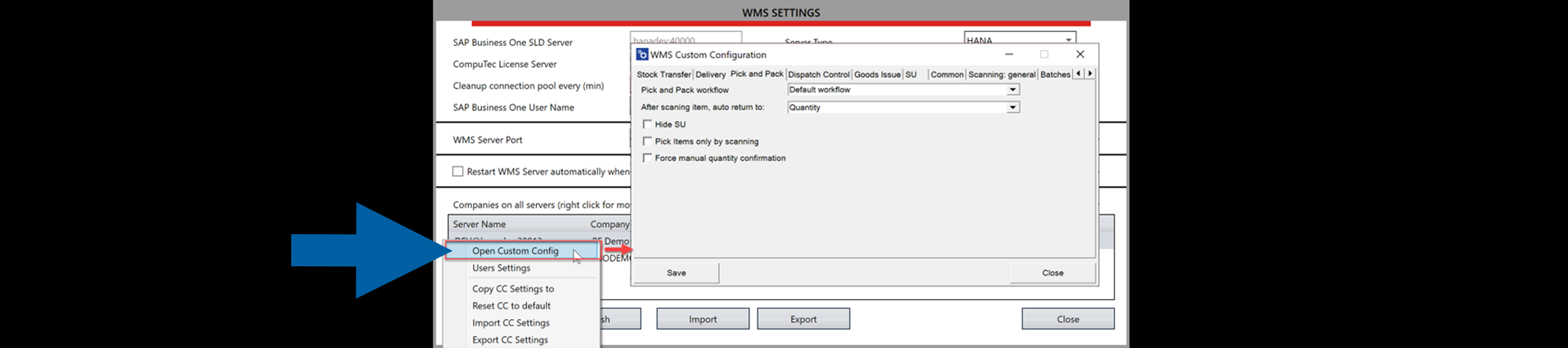1568x348 pixels.
Task: Check Pick Items only by scanning
Action: tap(647, 141)
